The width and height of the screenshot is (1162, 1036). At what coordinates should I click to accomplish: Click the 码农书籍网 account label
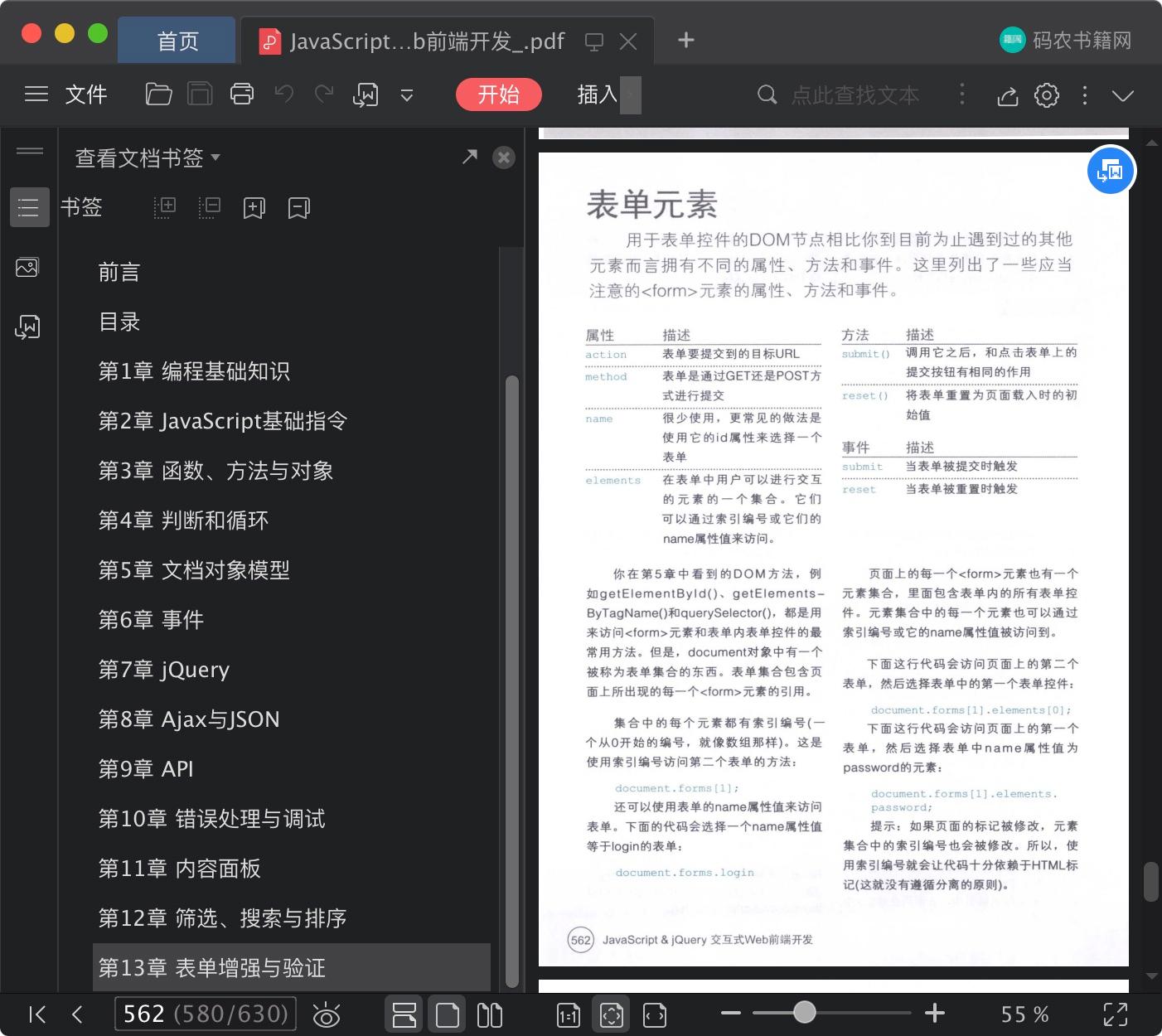click(1082, 40)
